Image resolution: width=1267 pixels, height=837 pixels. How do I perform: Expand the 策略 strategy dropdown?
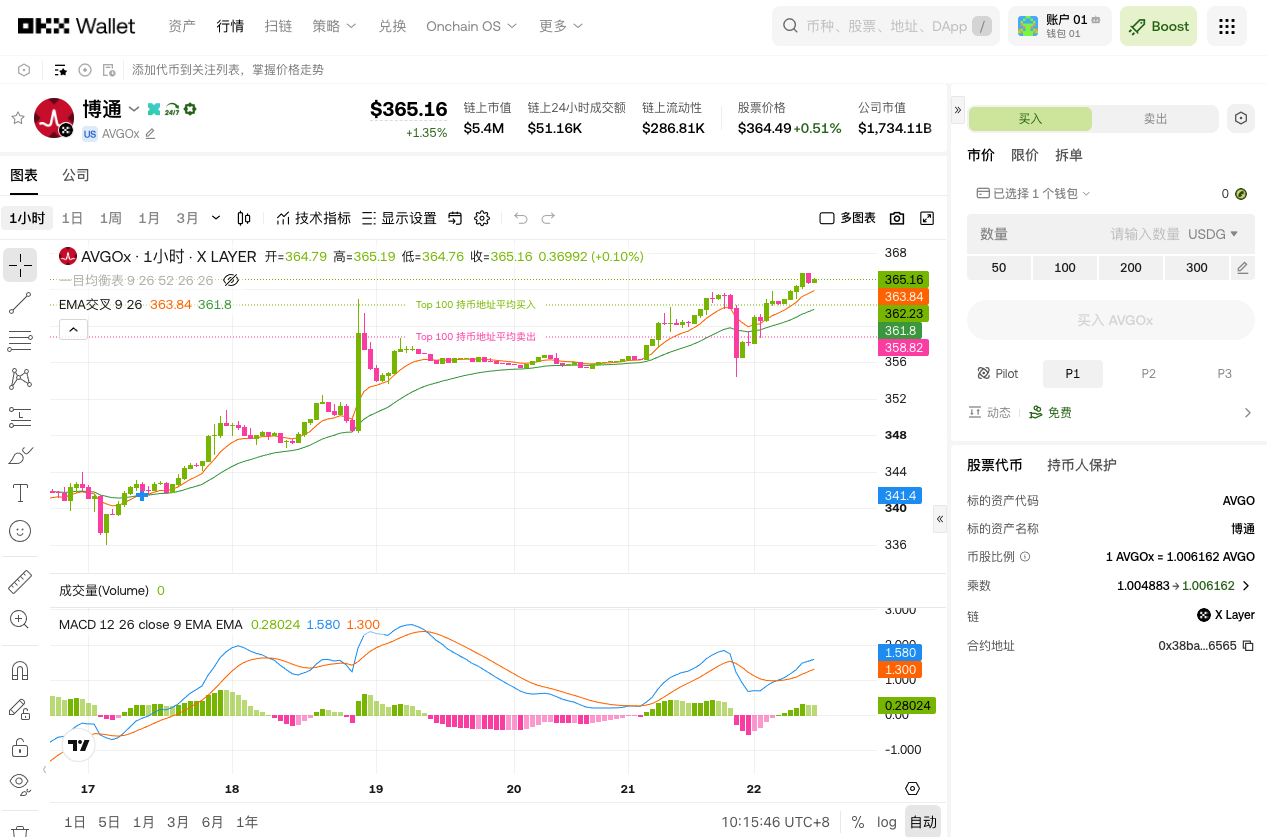coord(334,26)
